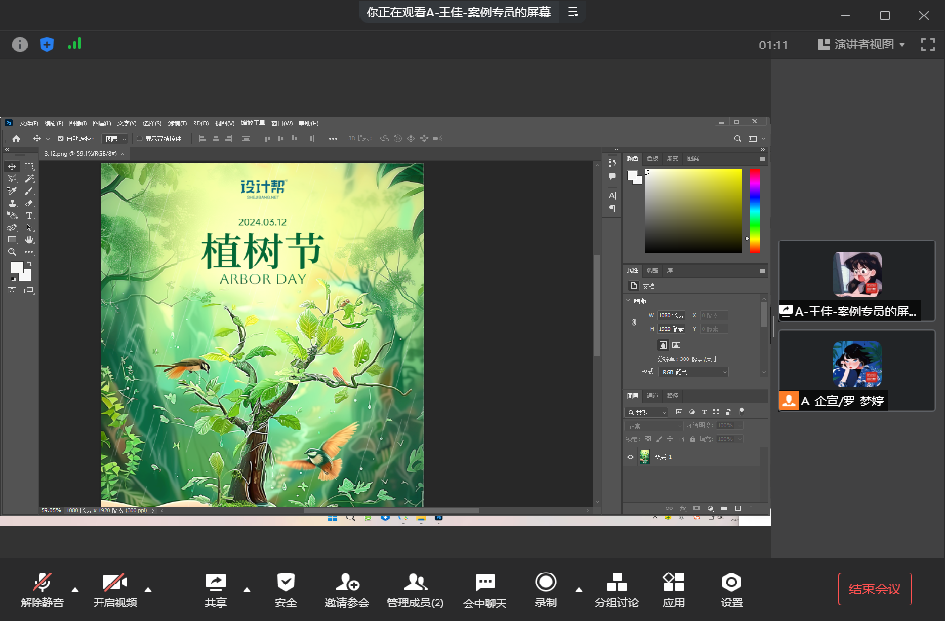946x622 pixels.
Task: Select the Zoom tool in Photoshop toolbar
Action: [11, 252]
